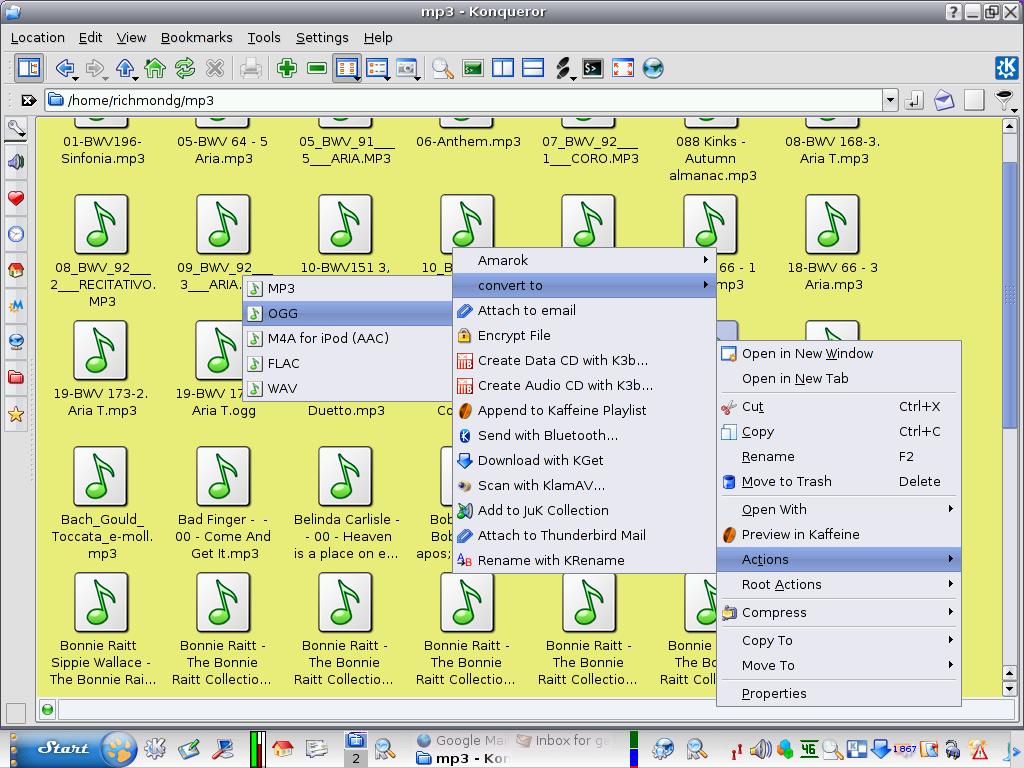Viewport: 1024px width, 768px height.
Task: Expand the Open With submenu
Action: tap(839, 509)
